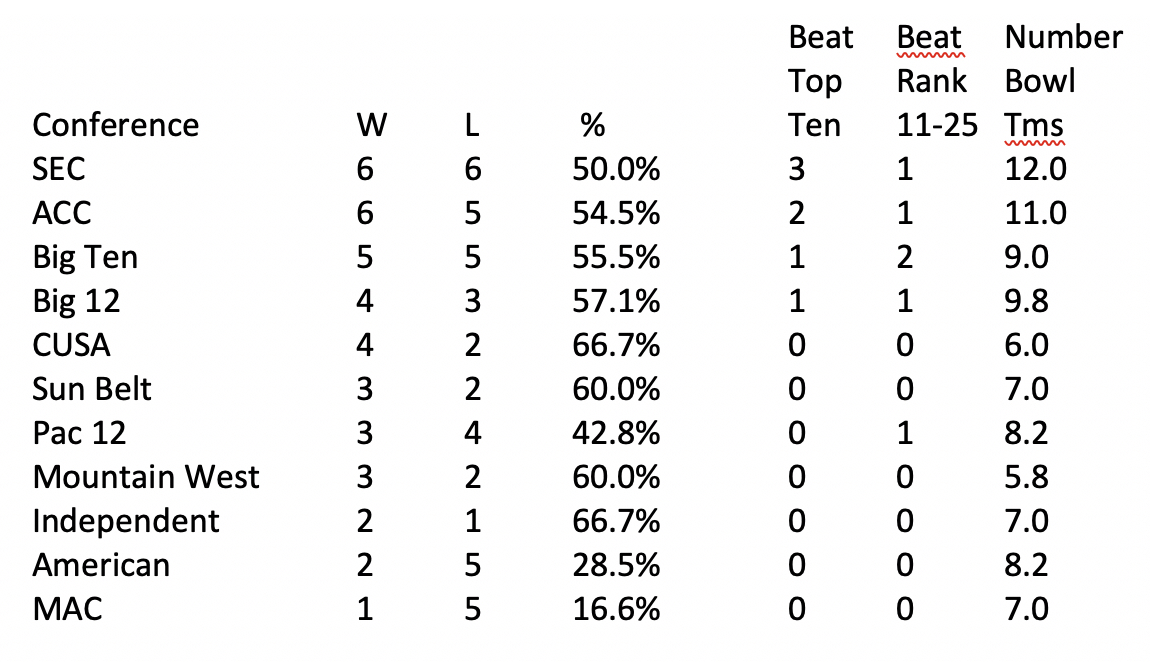Viewport: 1150px width, 662px height.
Task: Click the 28.5% value for American
Action: pos(616,565)
